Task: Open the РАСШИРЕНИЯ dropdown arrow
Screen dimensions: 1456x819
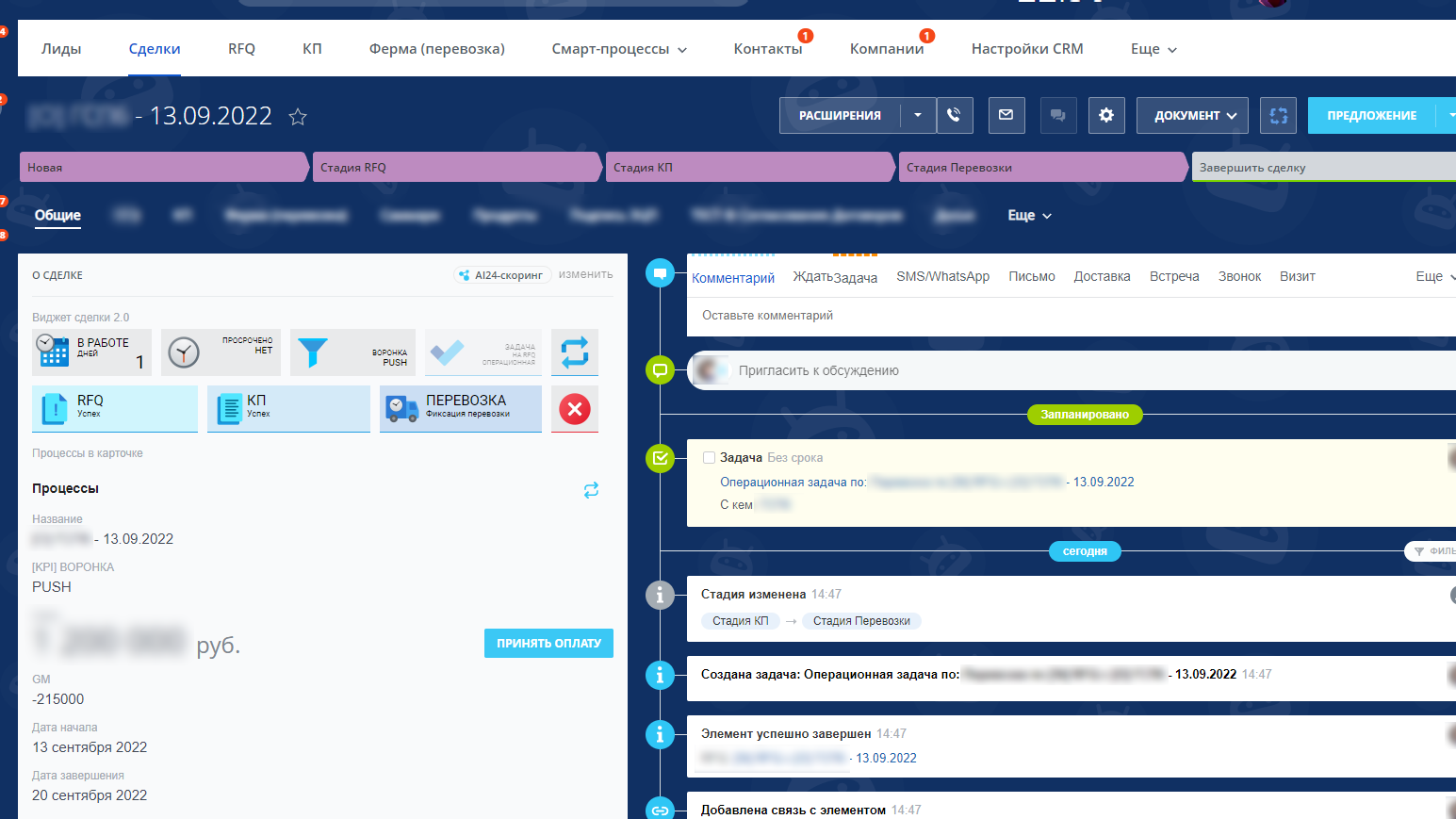Action: point(917,115)
